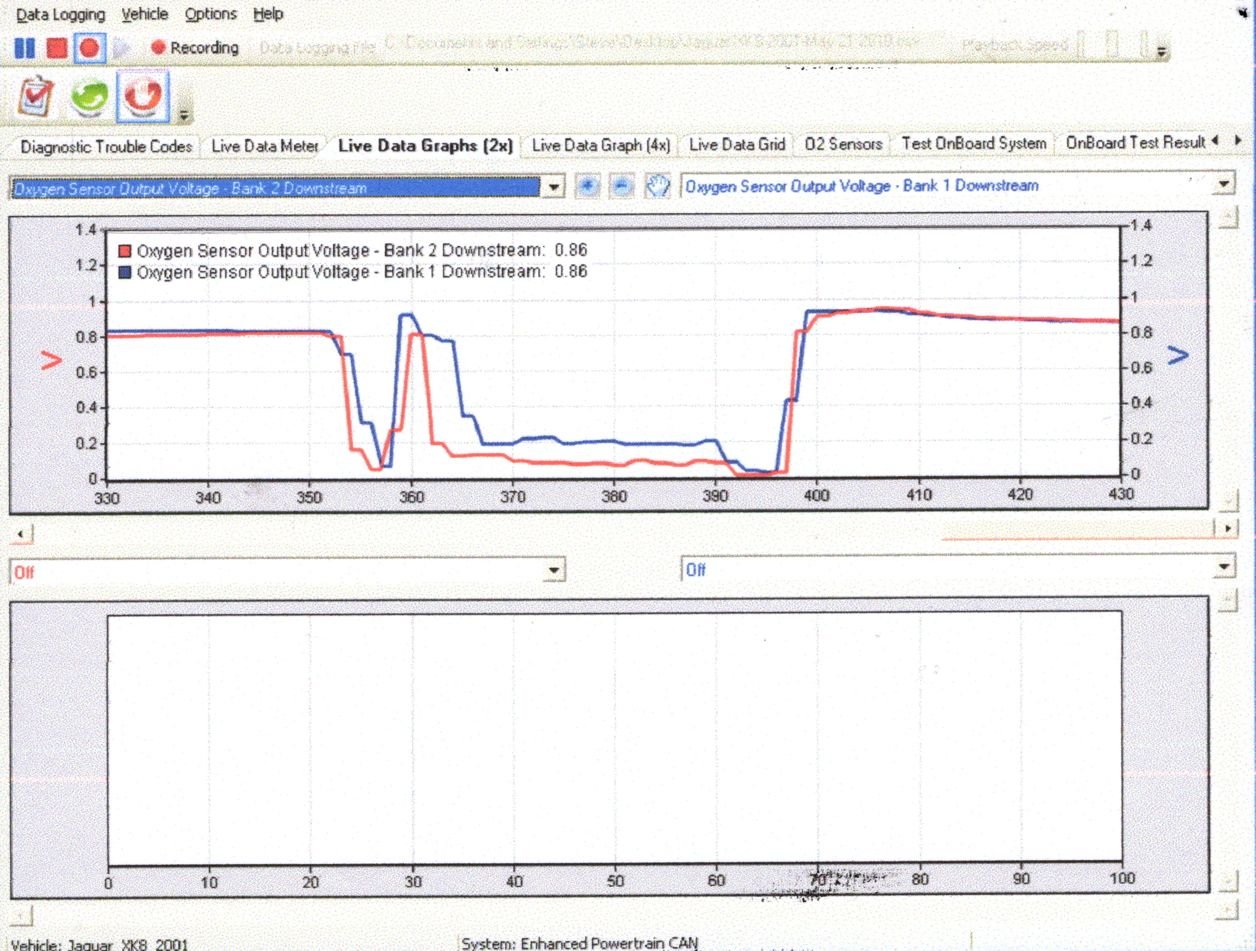Click the green refresh connection icon

tap(90, 96)
